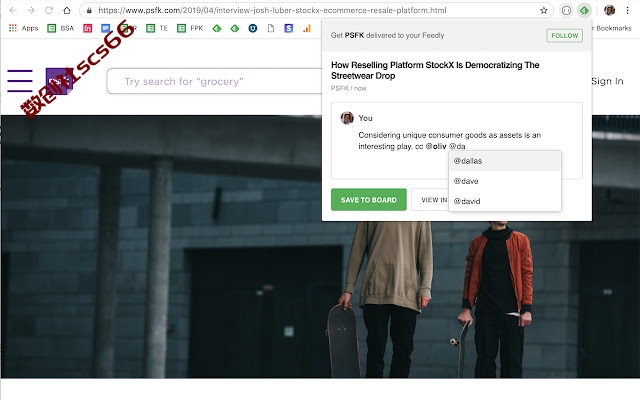Open the orange analytics bars bookmark
Image resolution: width=640 pixels, height=400 pixels.
point(307,28)
